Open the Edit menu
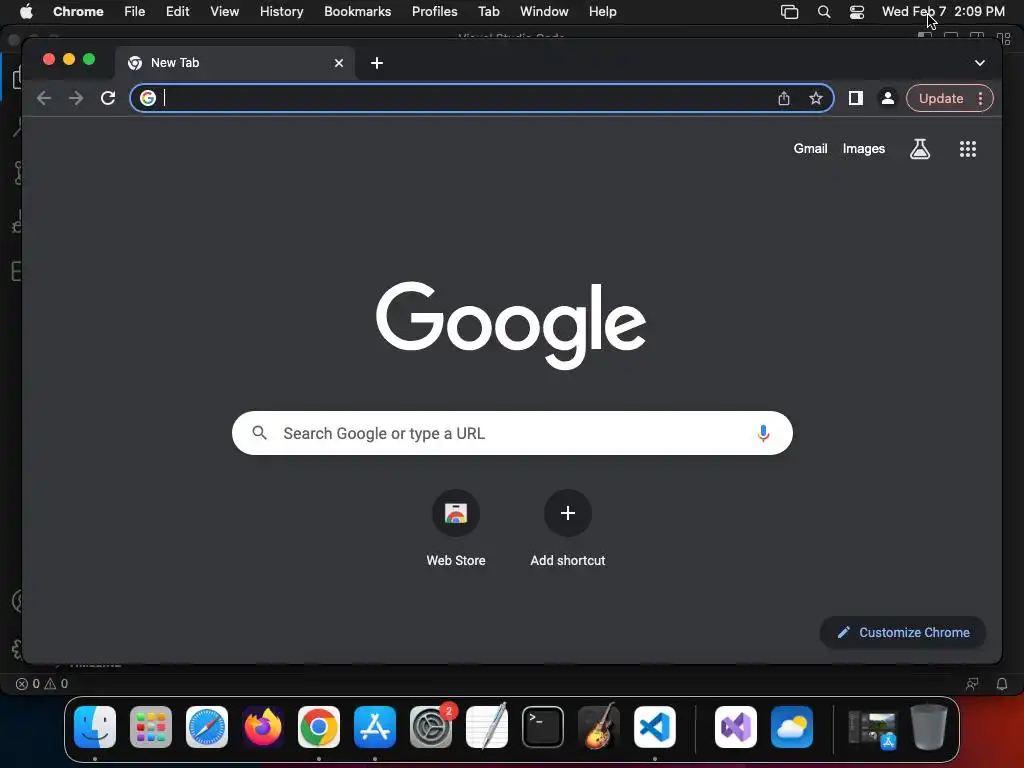1024x768 pixels. pyautogui.click(x=177, y=11)
